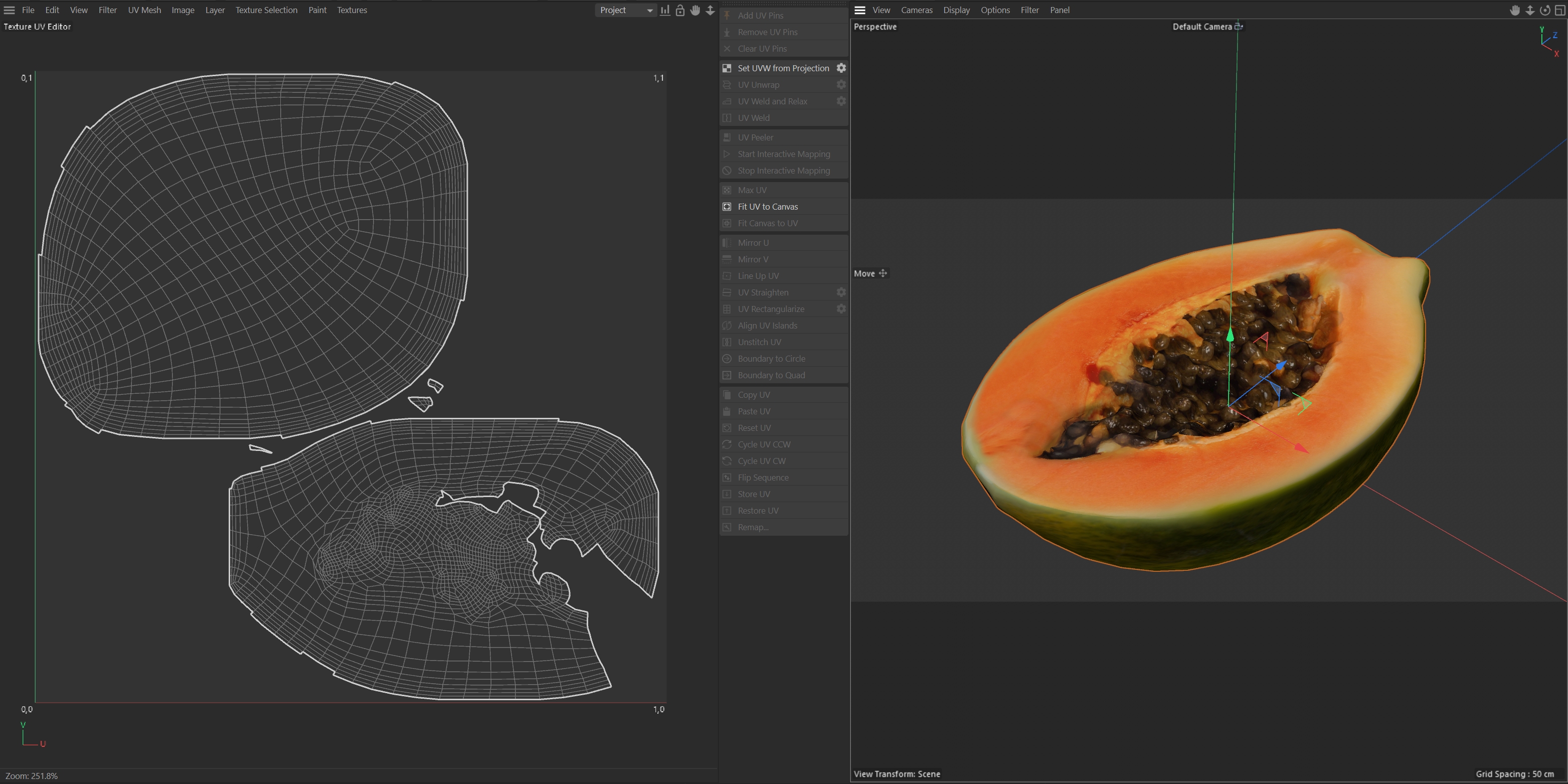Click the Move tool indicator icon in viewport

coord(883,273)
